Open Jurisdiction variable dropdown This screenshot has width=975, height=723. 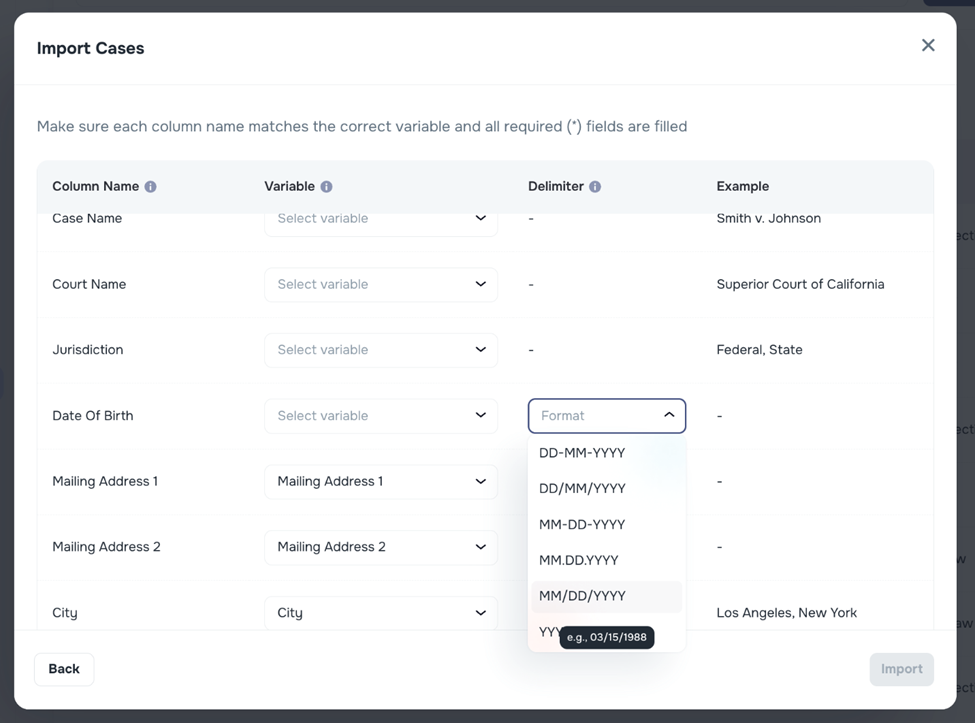coord(380,350)
